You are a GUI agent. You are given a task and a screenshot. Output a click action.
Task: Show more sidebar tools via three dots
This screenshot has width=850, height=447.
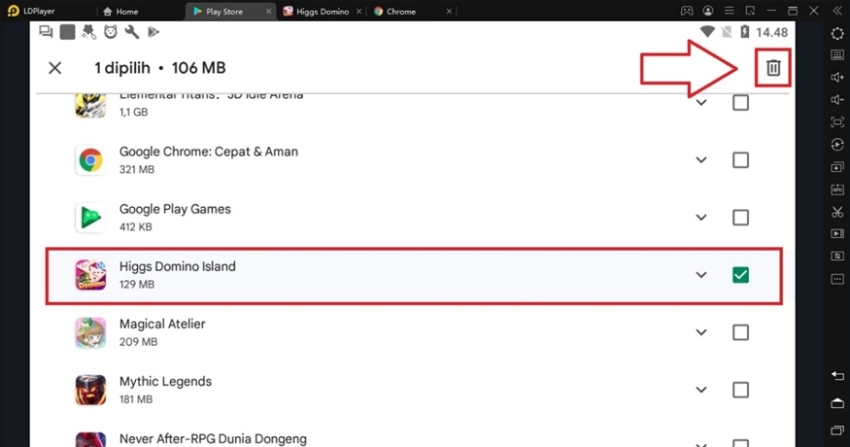pyautogui.click(x=837, y=279)
